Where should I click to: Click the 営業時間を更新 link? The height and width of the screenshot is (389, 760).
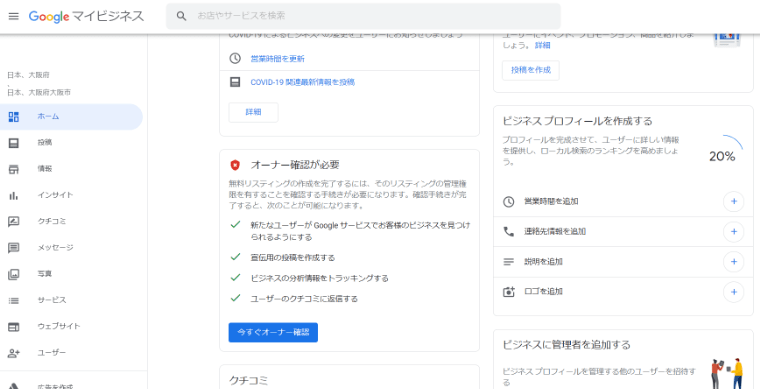click(277, 59)
